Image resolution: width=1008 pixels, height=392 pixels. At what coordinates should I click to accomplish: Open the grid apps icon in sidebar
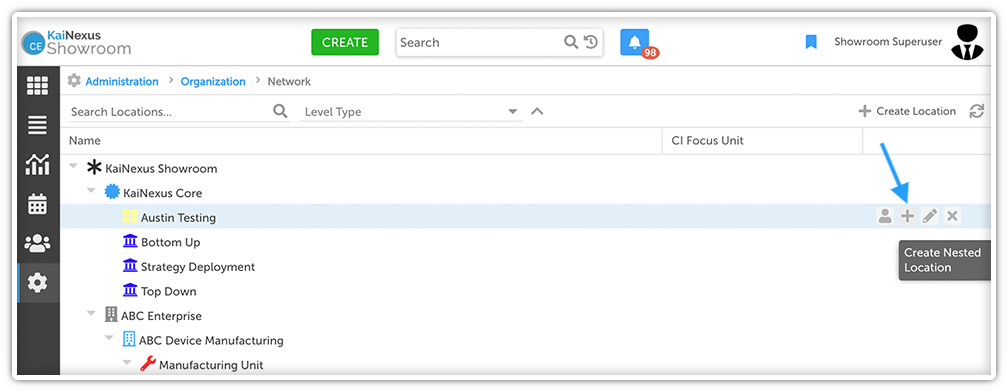(x=37, y=86)
